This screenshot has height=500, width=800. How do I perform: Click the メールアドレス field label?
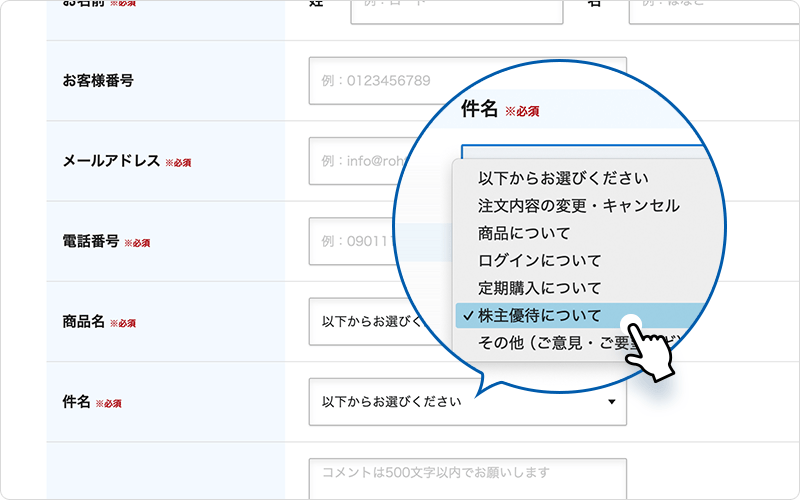pos(111,161)
